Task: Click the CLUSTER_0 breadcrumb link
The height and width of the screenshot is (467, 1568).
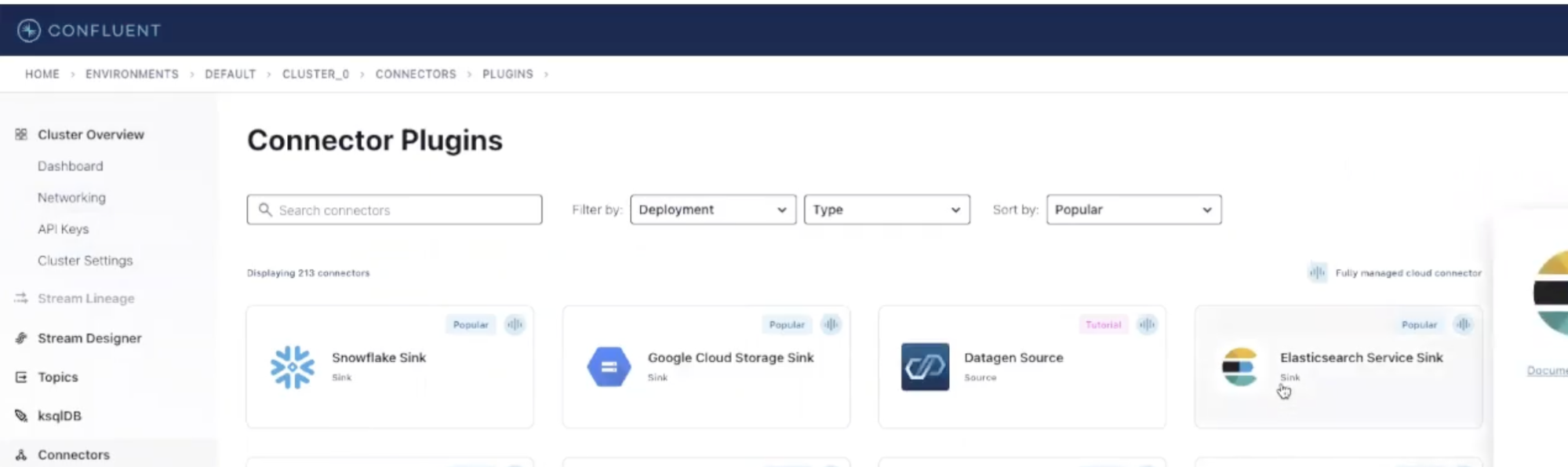Action: (316, 74)
